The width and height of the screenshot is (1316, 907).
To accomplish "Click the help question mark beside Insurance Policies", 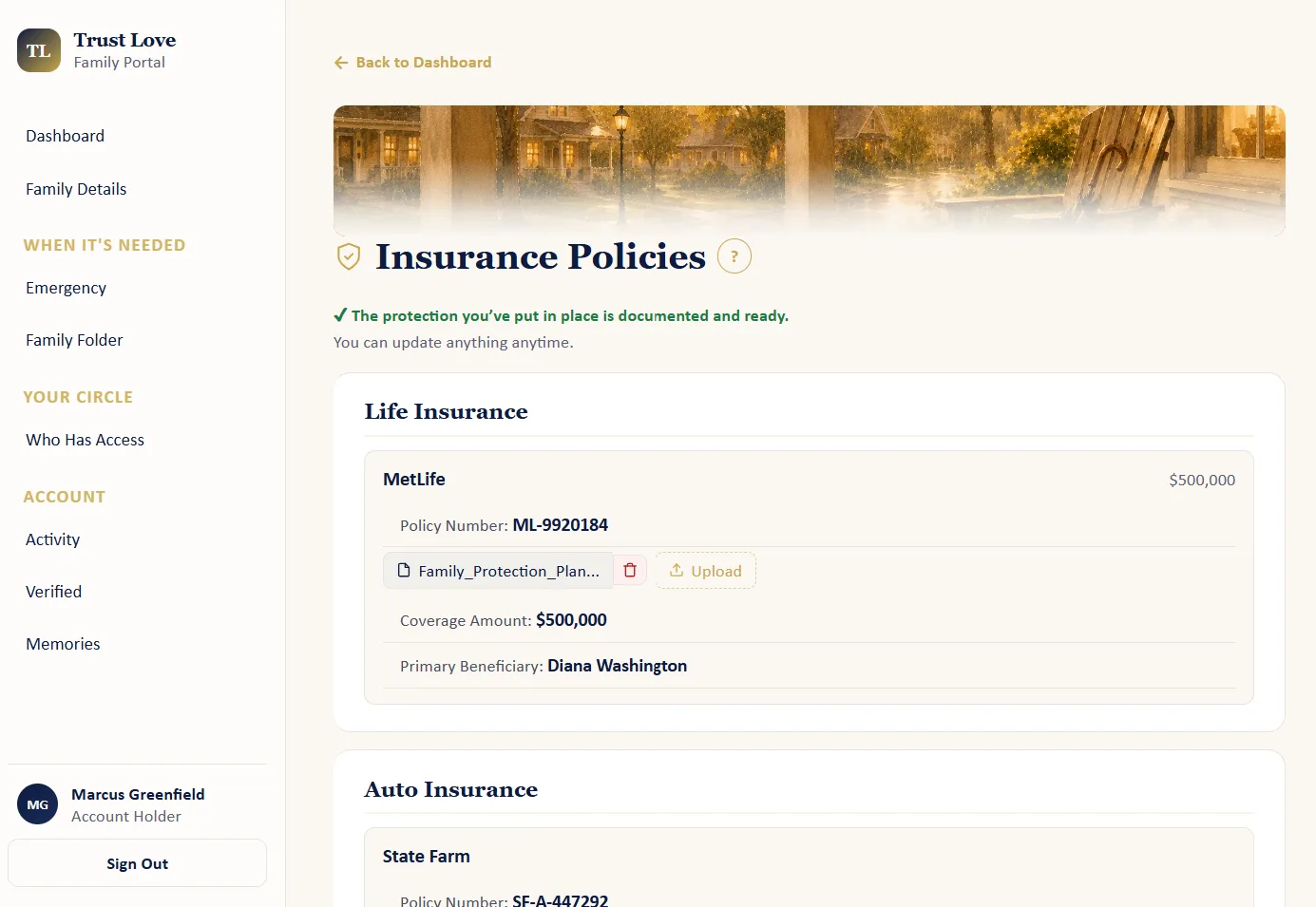I will (734, 256).
